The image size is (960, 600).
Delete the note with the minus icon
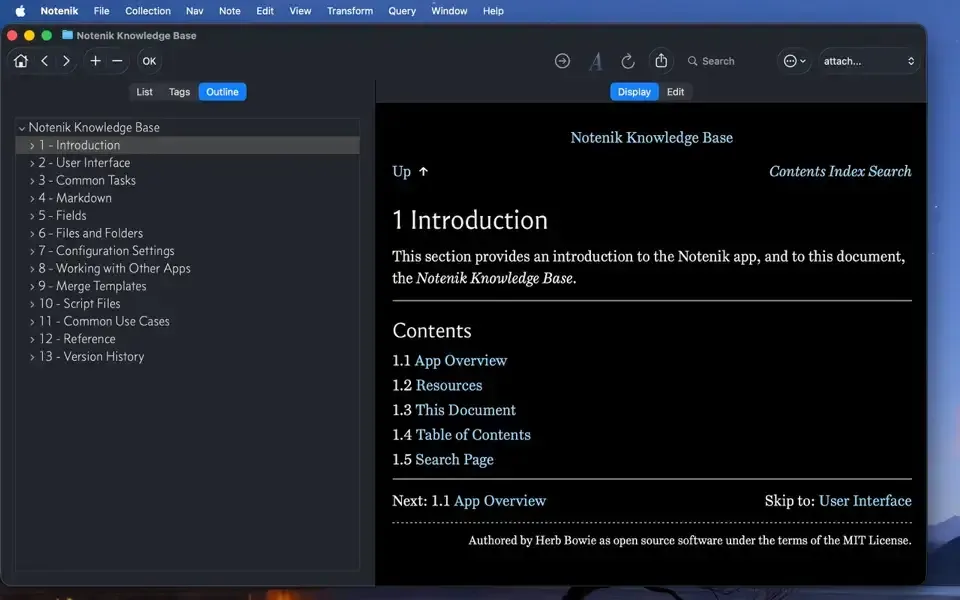click(117, 61)
